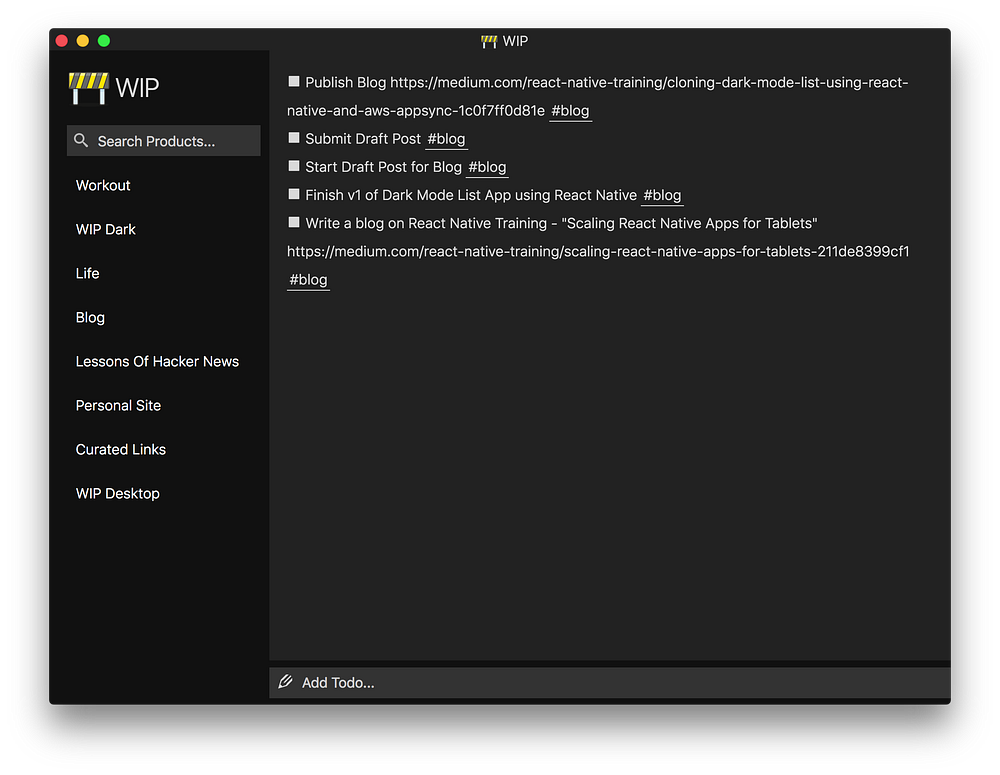Select the WIP Desktop product
Screen dimensions: 1000x775
coord(118,493)
